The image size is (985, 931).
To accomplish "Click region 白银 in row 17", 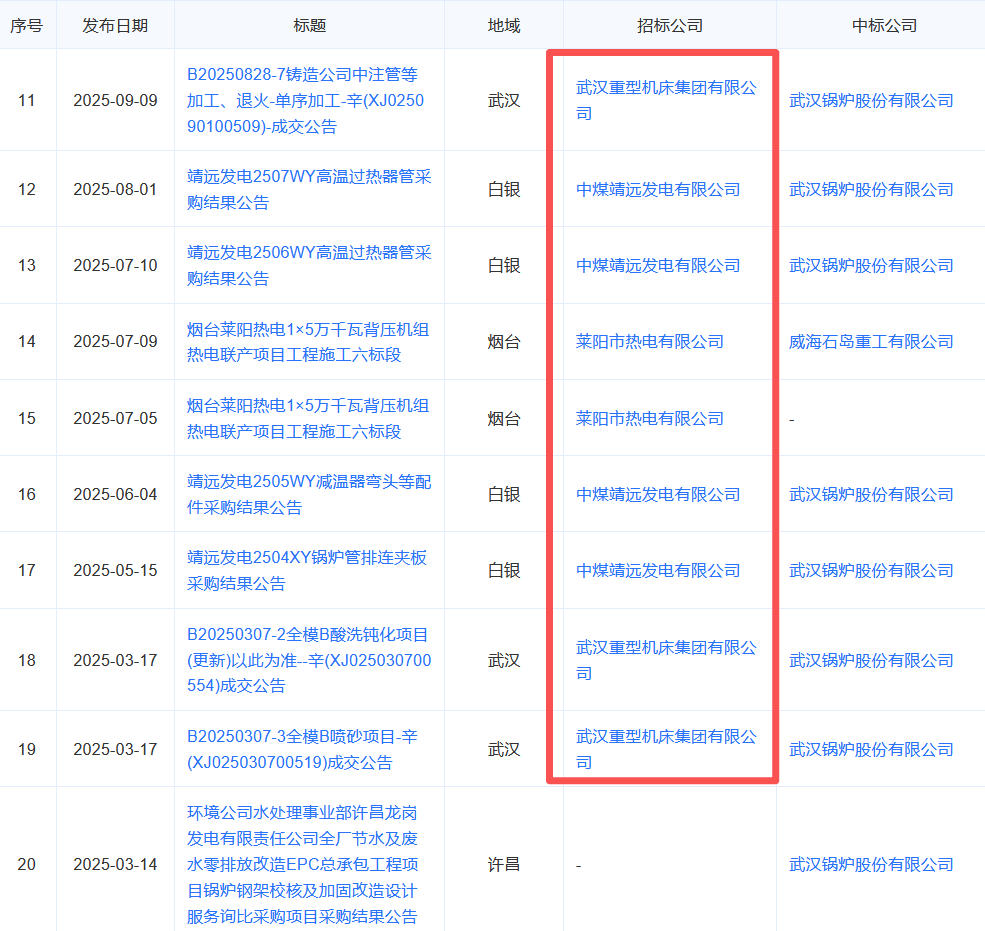I will pos(504,570).
